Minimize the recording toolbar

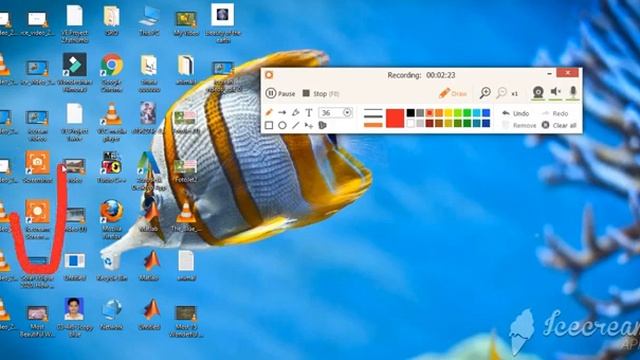(549, 73)
